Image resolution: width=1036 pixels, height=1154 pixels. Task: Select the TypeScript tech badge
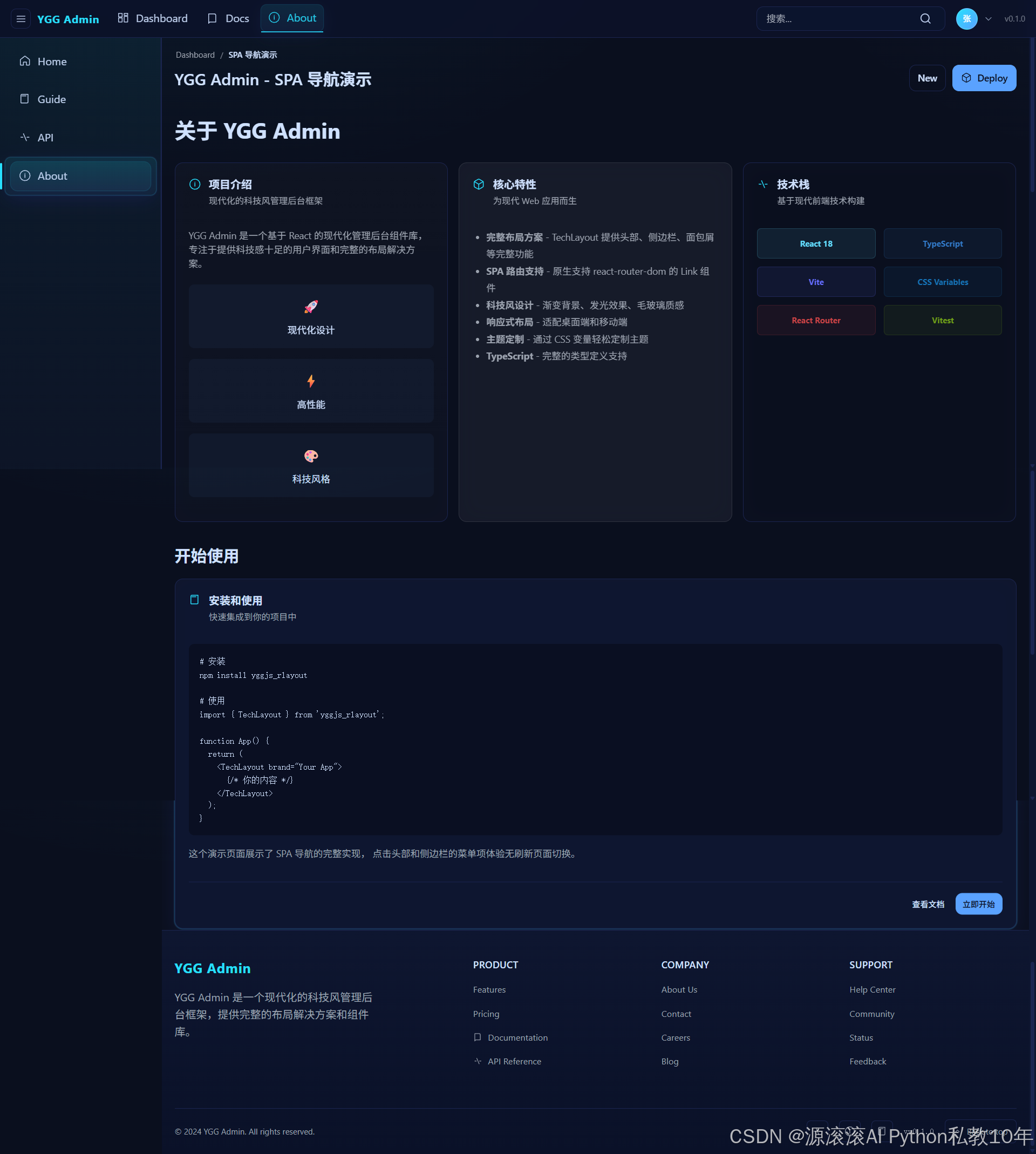point(942,243)
